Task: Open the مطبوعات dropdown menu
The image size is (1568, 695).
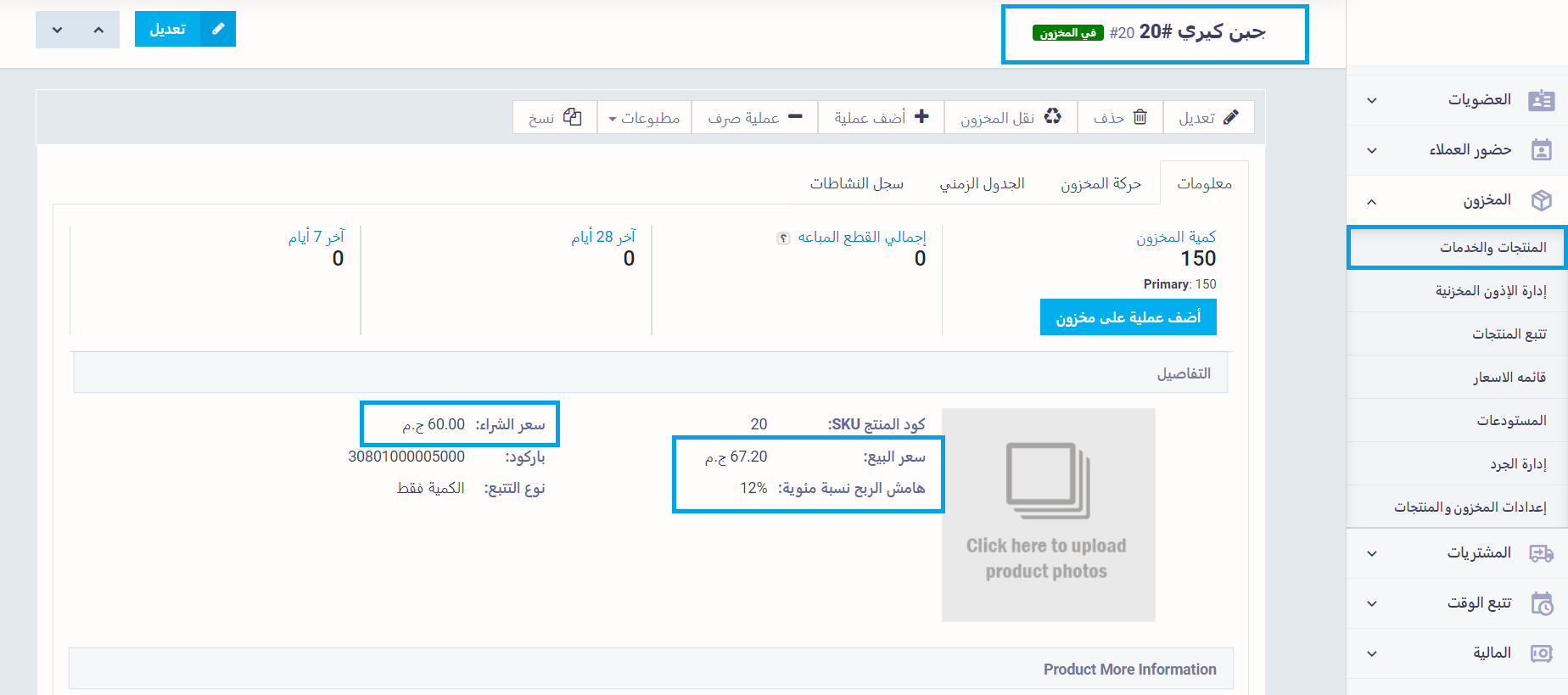Action: (x=644, y=118)
